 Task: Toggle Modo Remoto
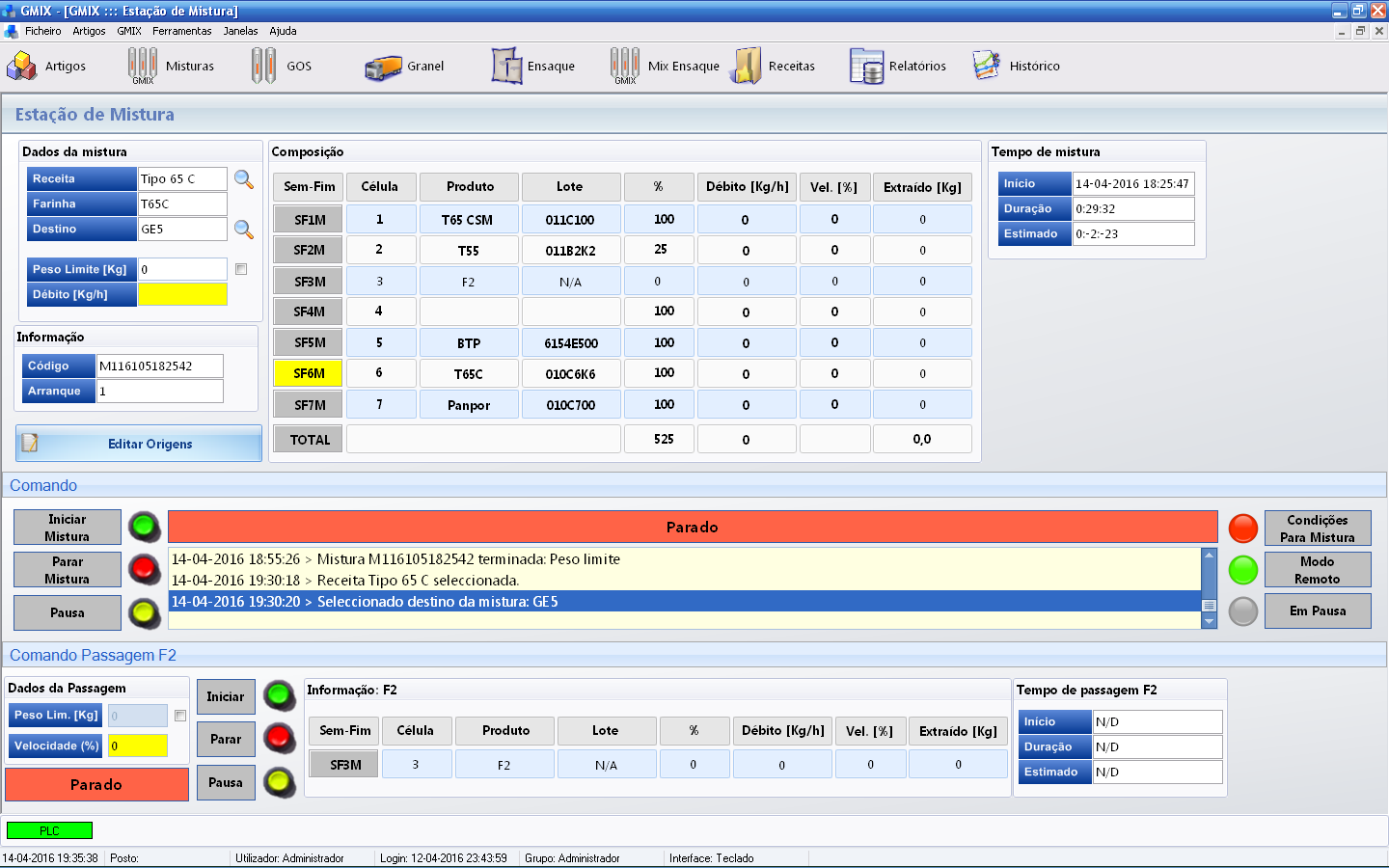[1318, 569]
